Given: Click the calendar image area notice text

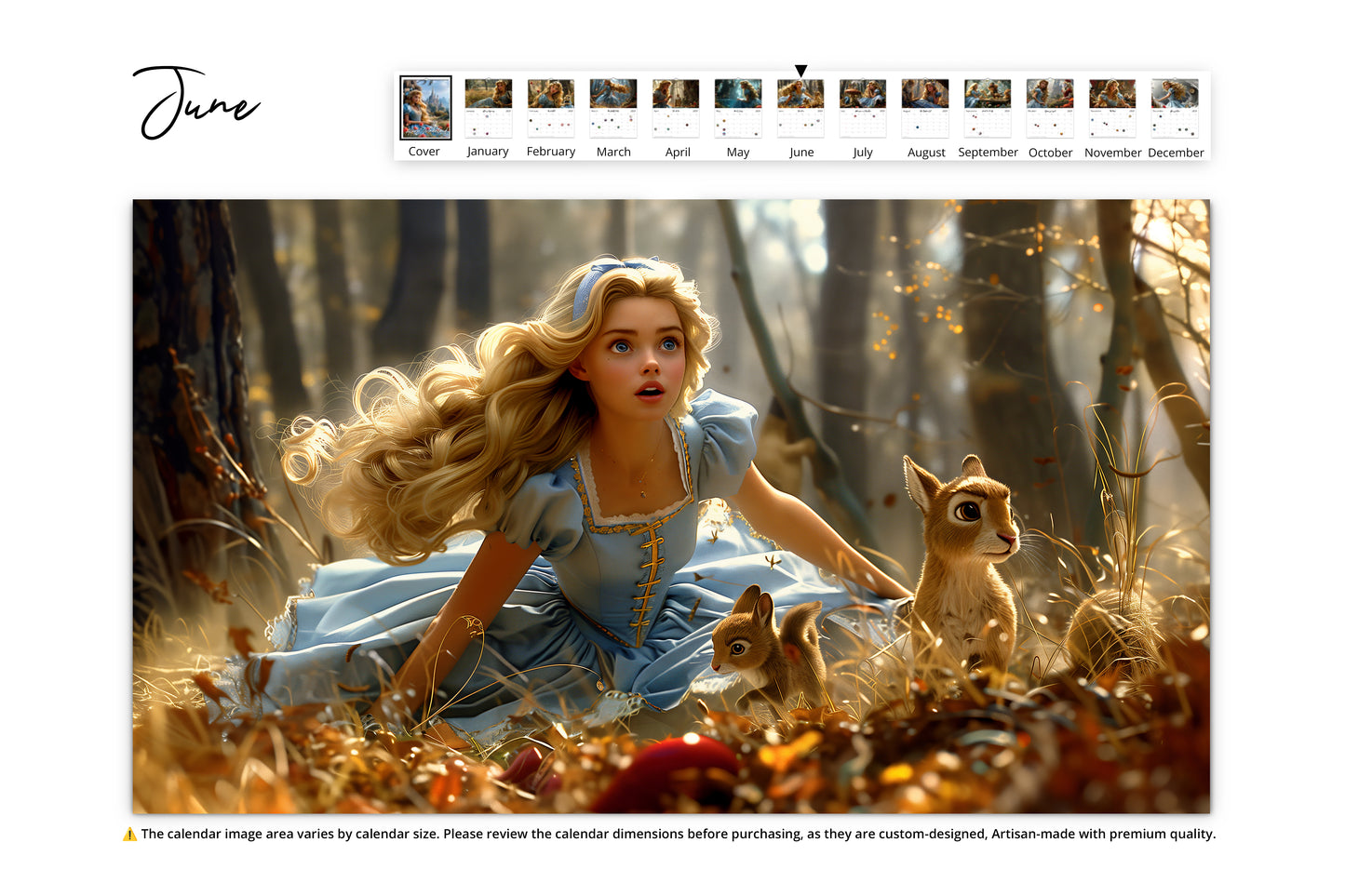Looking at the screenshot, I should [x=679, y=834].
